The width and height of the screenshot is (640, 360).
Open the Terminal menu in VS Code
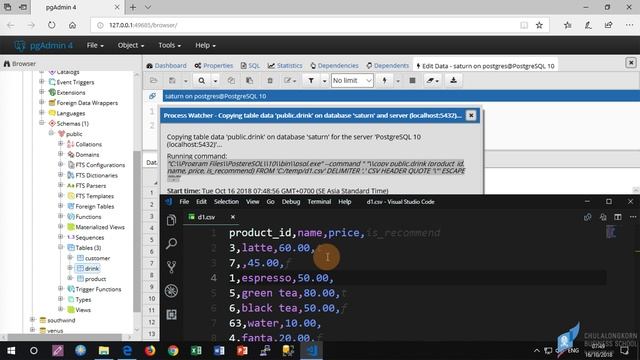319,202
